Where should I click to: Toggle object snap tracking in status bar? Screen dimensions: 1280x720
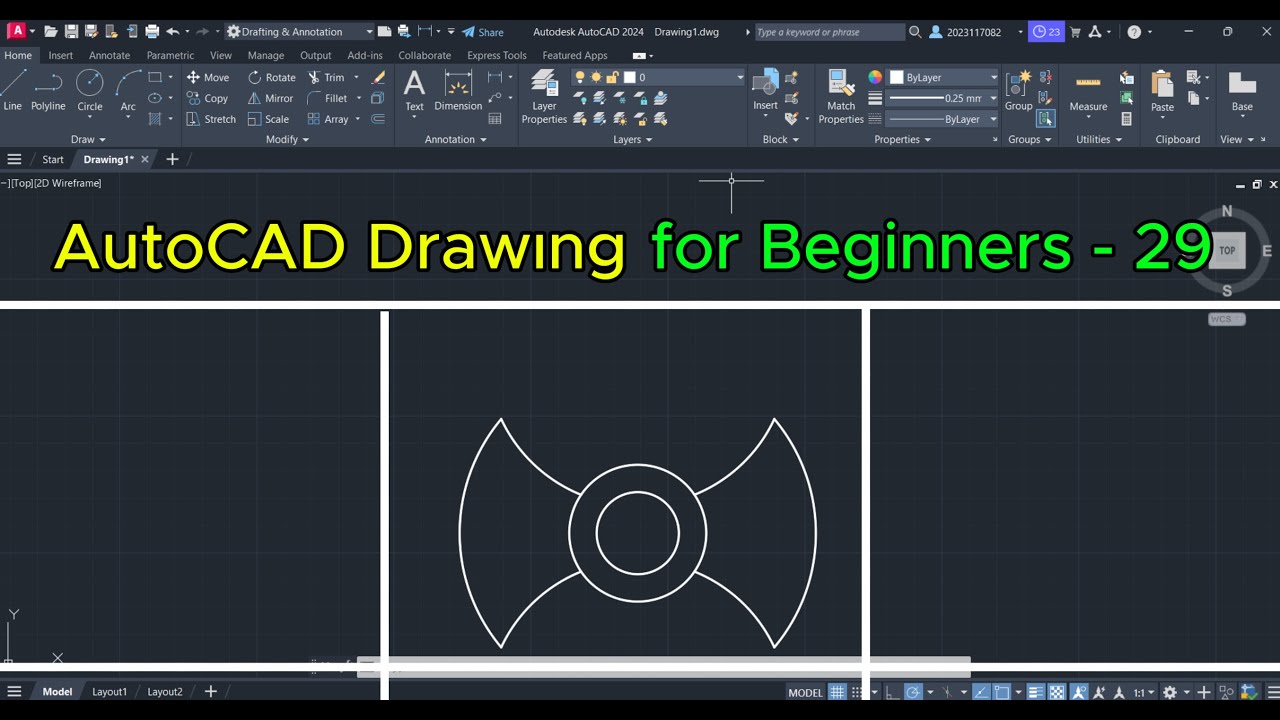click(x=981, y=692)
